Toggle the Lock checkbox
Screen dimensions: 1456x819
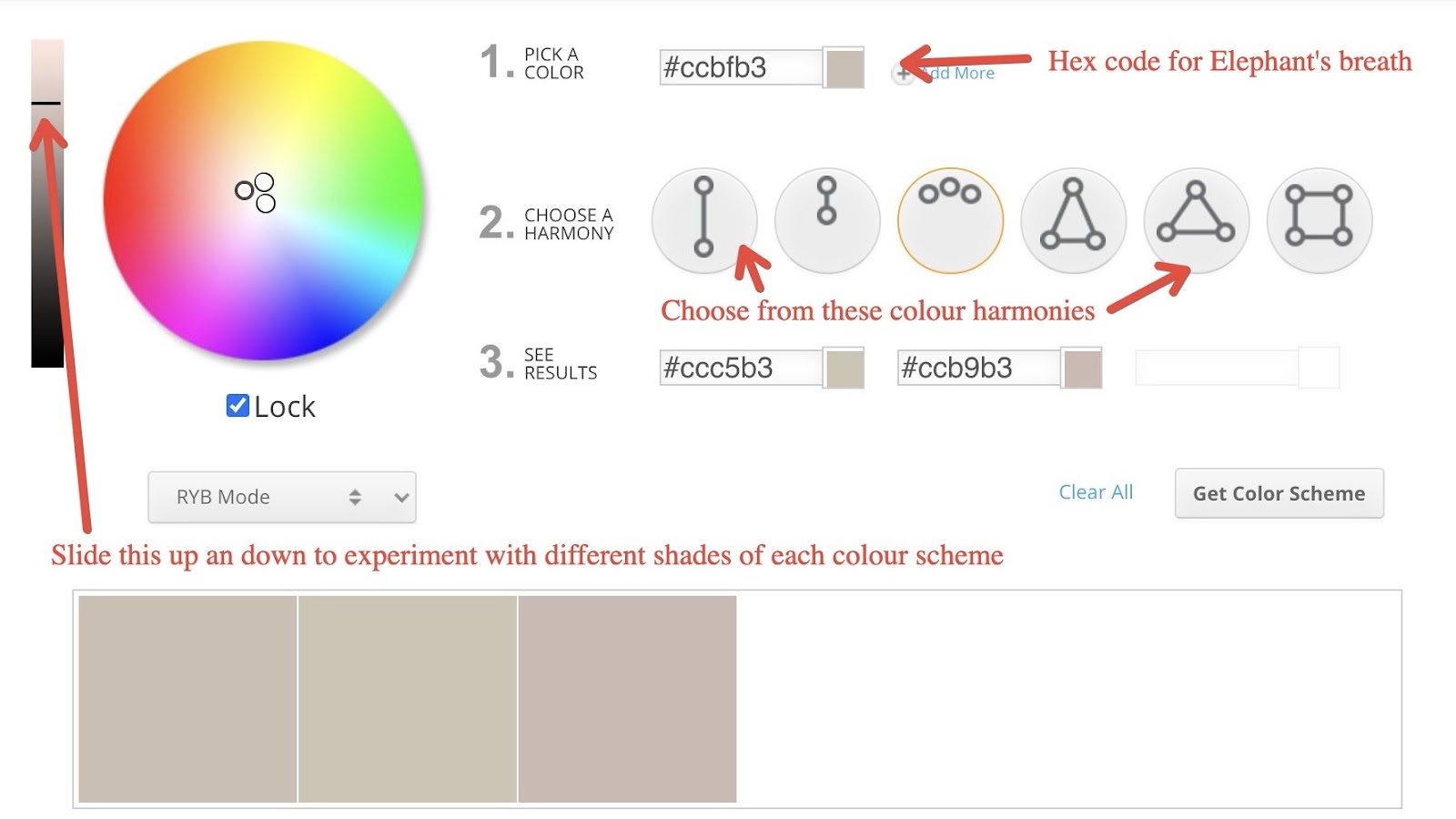pyautogui.click(x=238, y=406)
